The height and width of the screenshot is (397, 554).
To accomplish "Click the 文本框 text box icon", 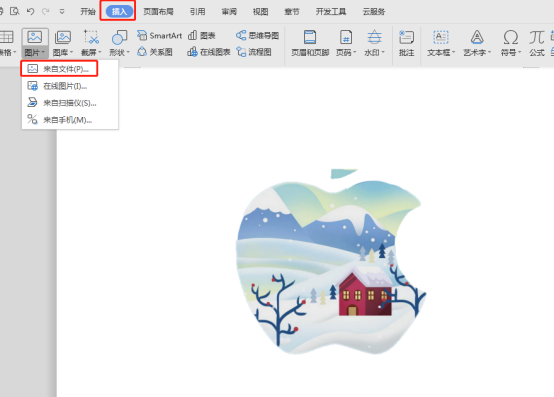I will pos(441,37).
